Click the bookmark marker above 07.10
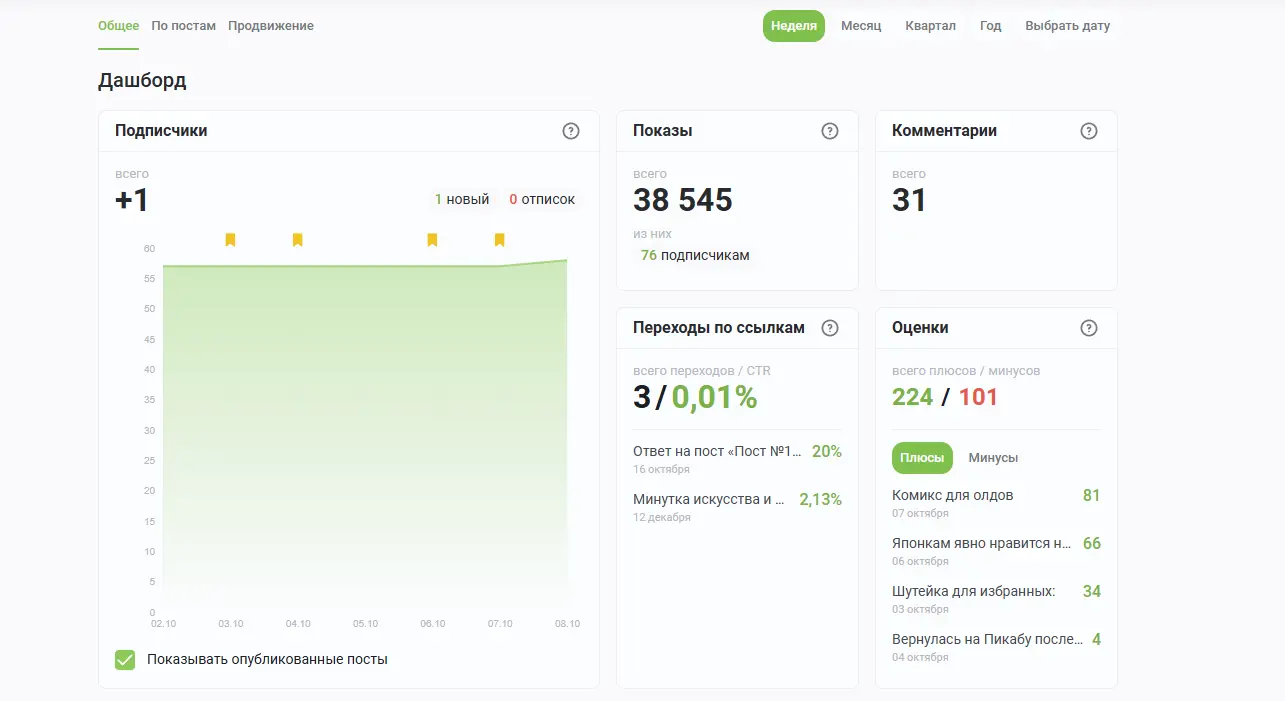Screen dimensions: 1285x701 click(499, 240)
